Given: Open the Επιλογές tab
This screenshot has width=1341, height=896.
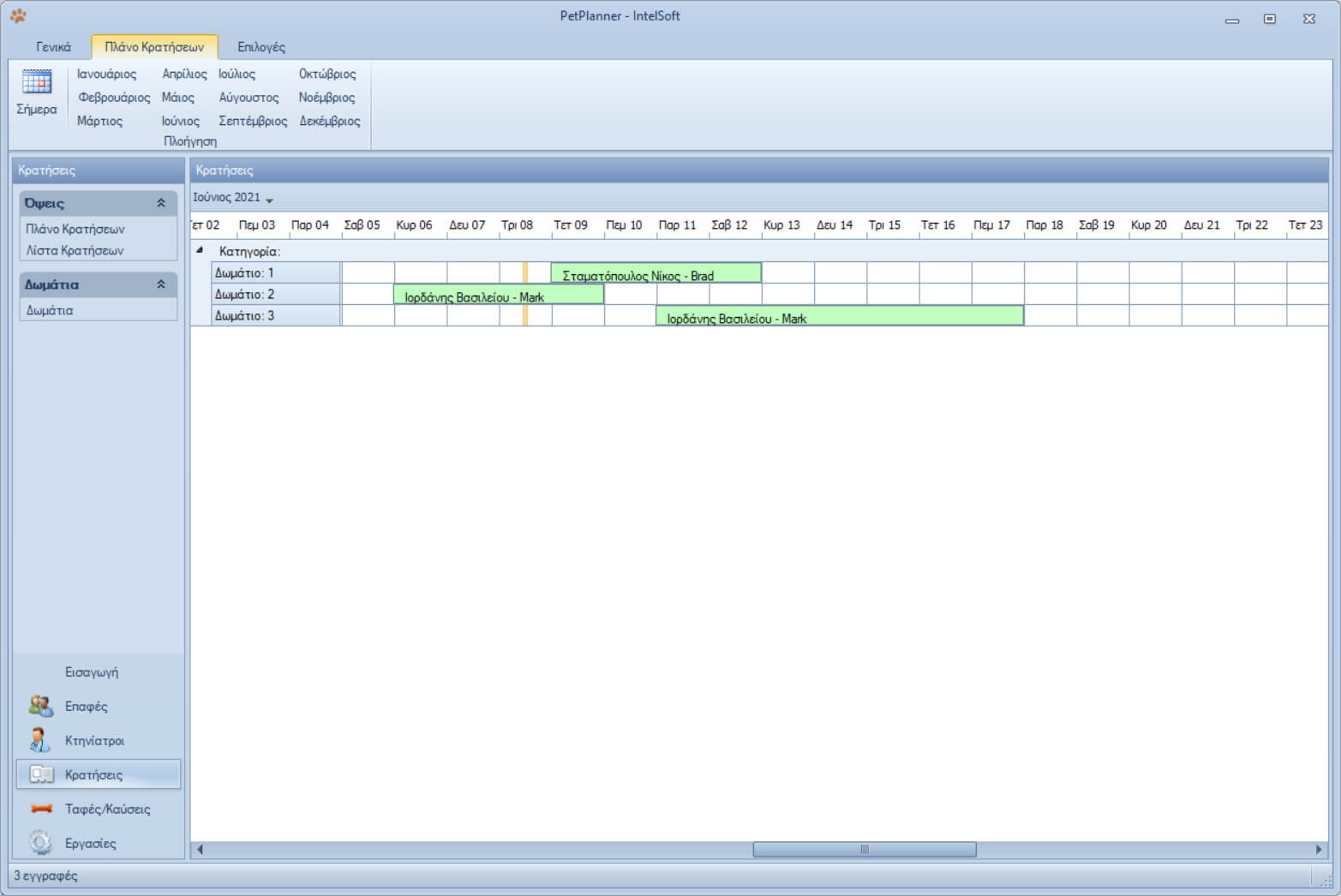Looking at the screenshot, I should coord(261,47).
